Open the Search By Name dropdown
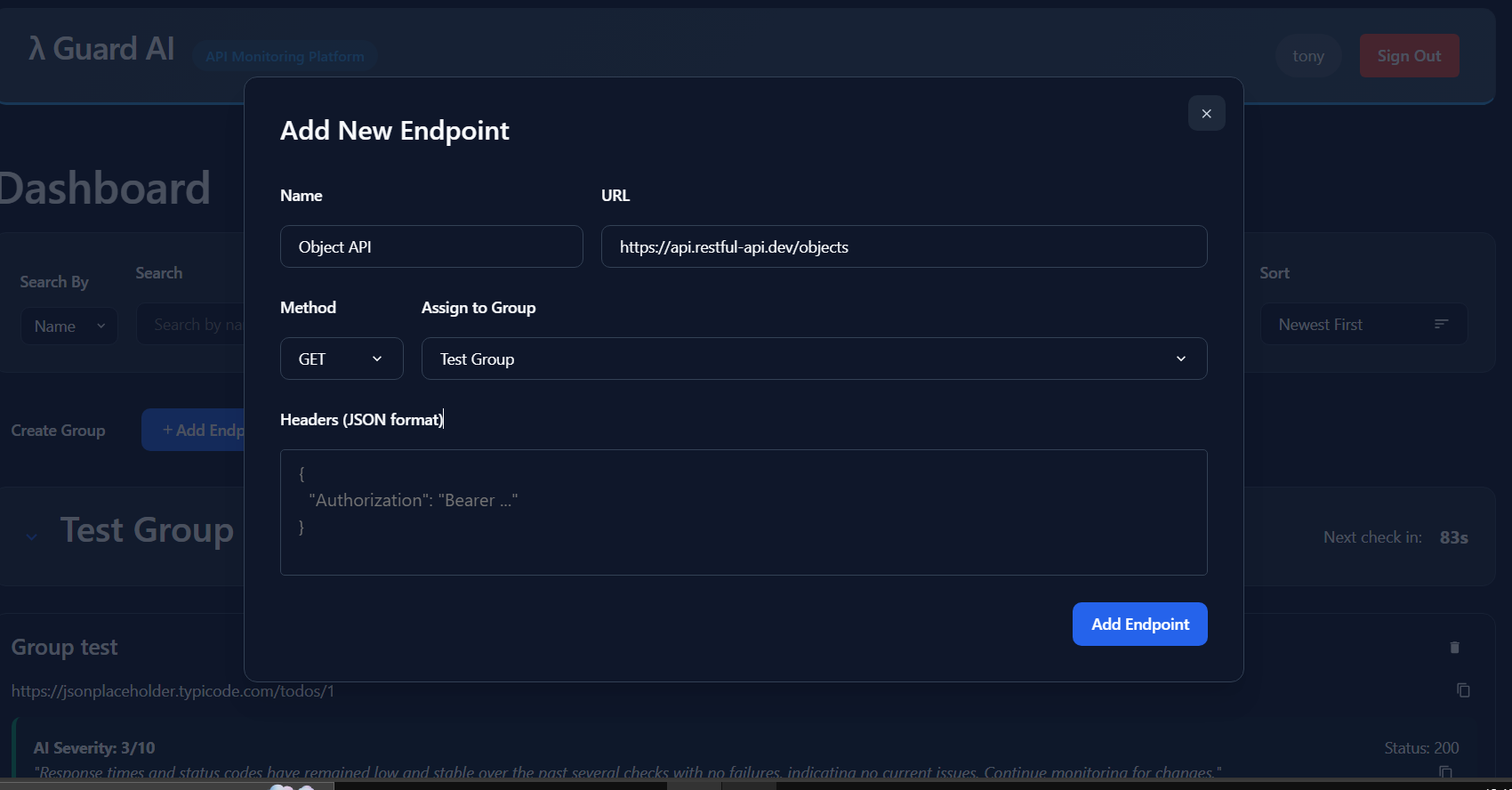1512x790 pixels. pos(69,326)
